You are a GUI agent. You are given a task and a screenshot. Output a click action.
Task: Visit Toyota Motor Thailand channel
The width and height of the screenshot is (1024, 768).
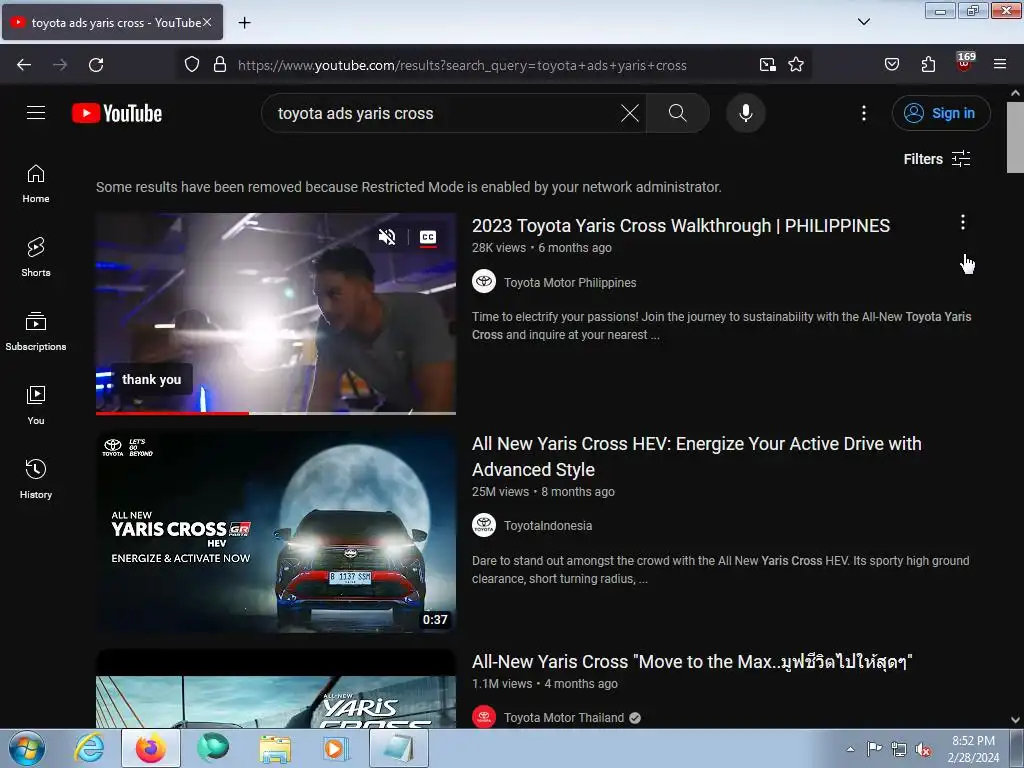tap(564, 718)
